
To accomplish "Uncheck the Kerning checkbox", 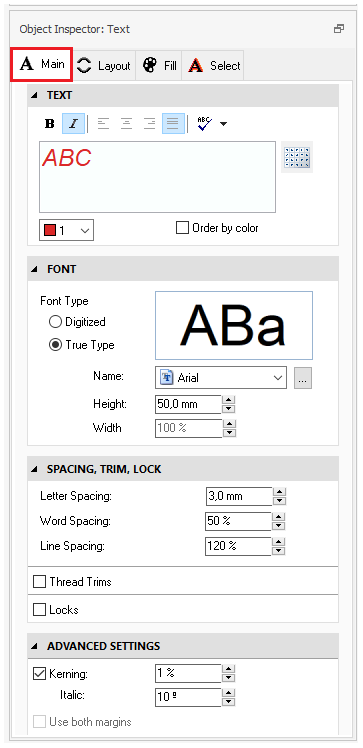I will (39, 674).
